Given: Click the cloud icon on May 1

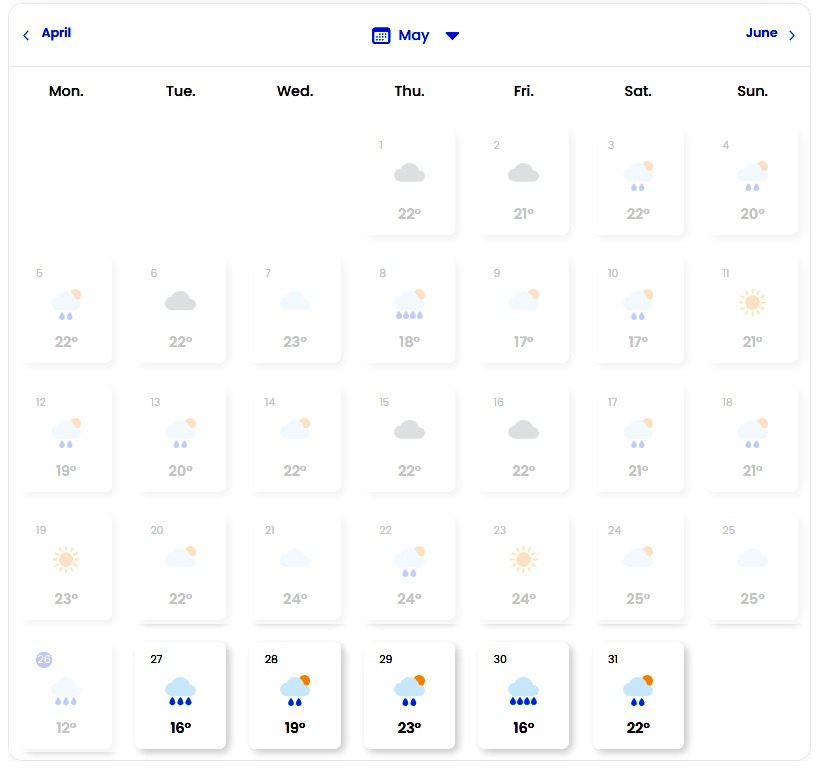Looking at the screenshot, I should [x=409, y=174].
